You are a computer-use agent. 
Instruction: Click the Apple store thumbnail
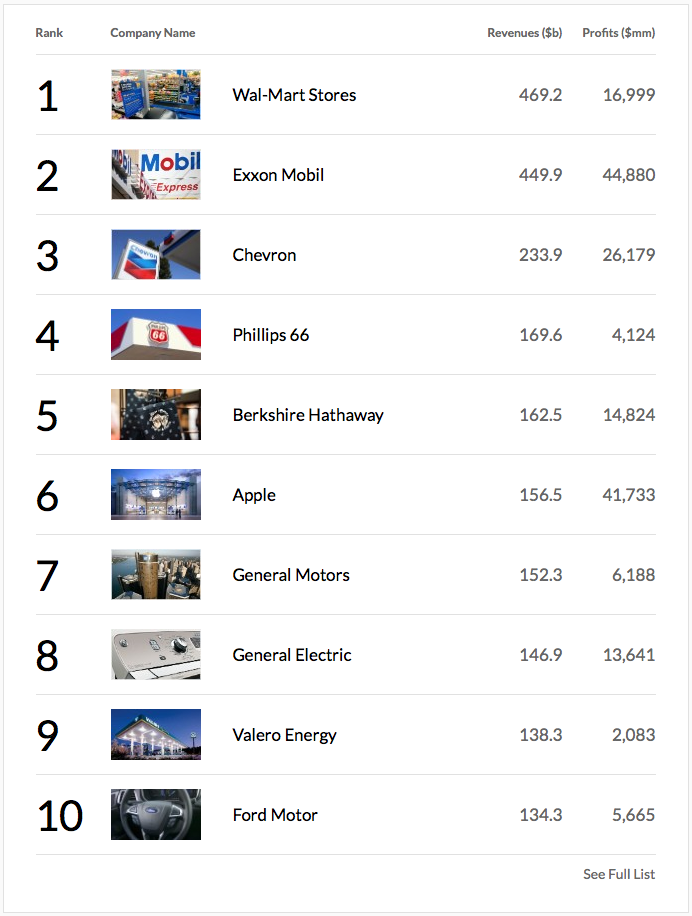[x=155, y=495]
